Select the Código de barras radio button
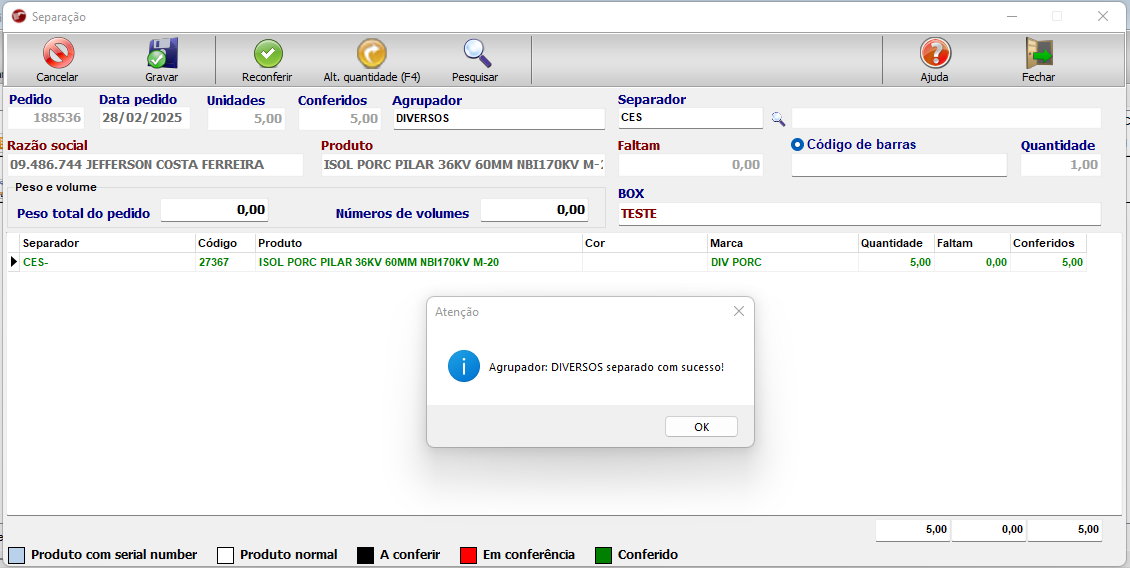This screenshot has width=1130, height=568. tap(798, 145)
